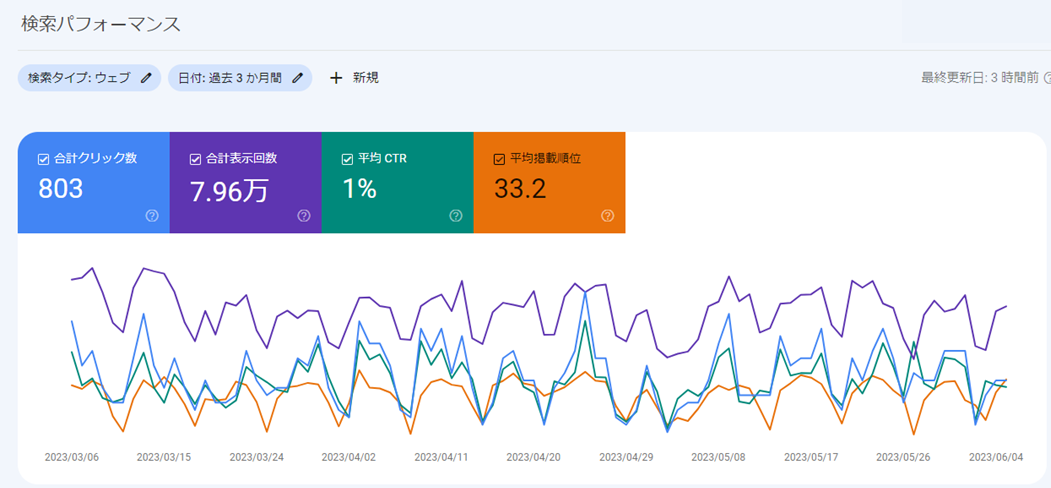The image size is (1051, 488).
Task: Select the 803 clicks value
Action: coord(60,190)
